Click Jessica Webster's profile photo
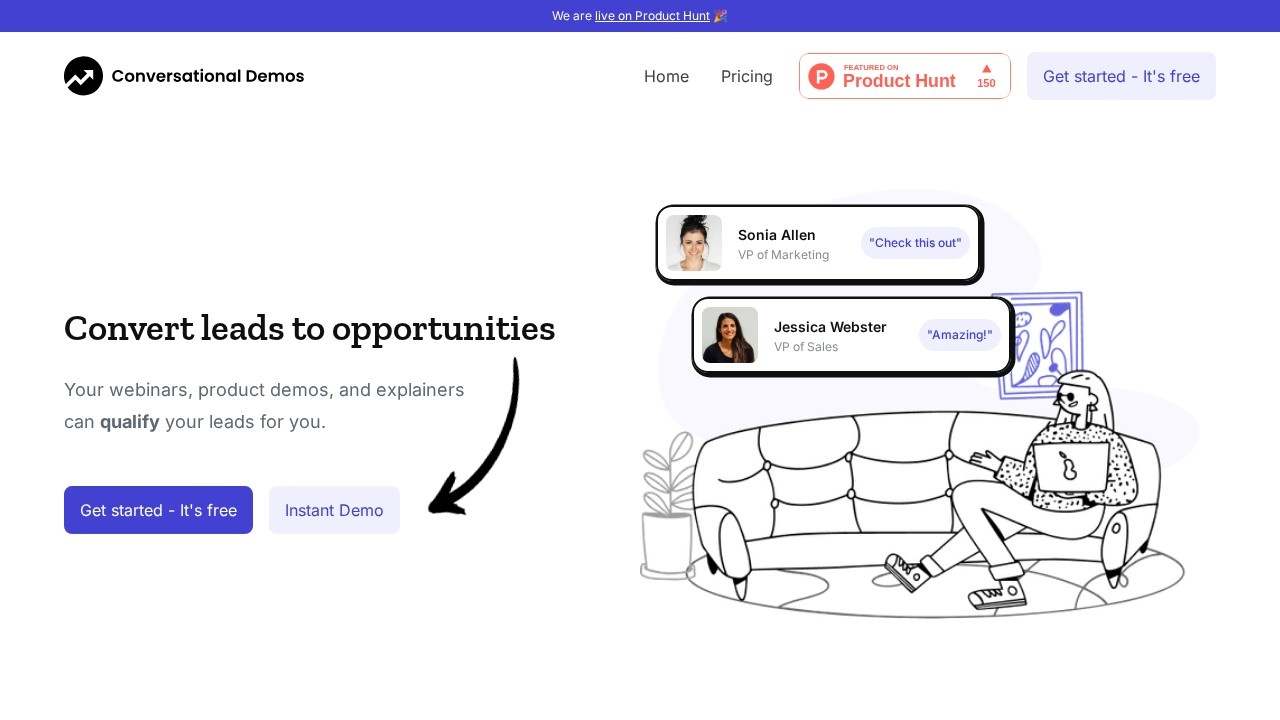 (730, 335)
